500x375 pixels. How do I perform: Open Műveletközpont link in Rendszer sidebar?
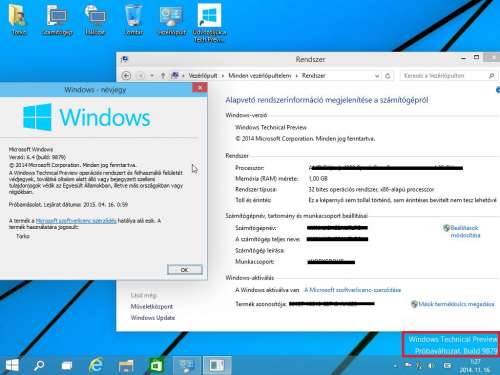(152, 306)
